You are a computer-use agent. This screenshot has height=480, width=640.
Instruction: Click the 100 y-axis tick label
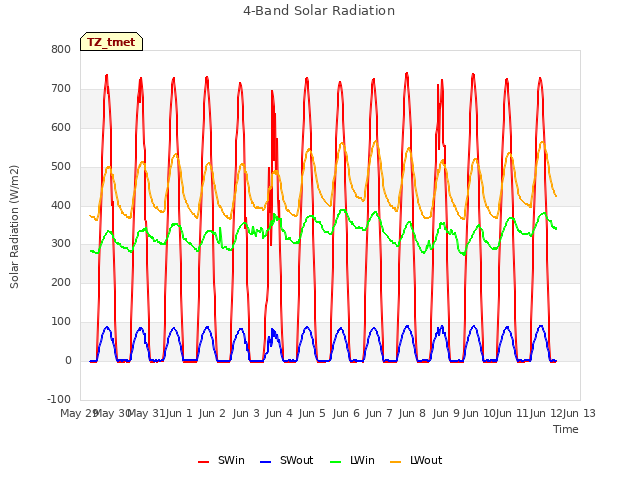61,322
